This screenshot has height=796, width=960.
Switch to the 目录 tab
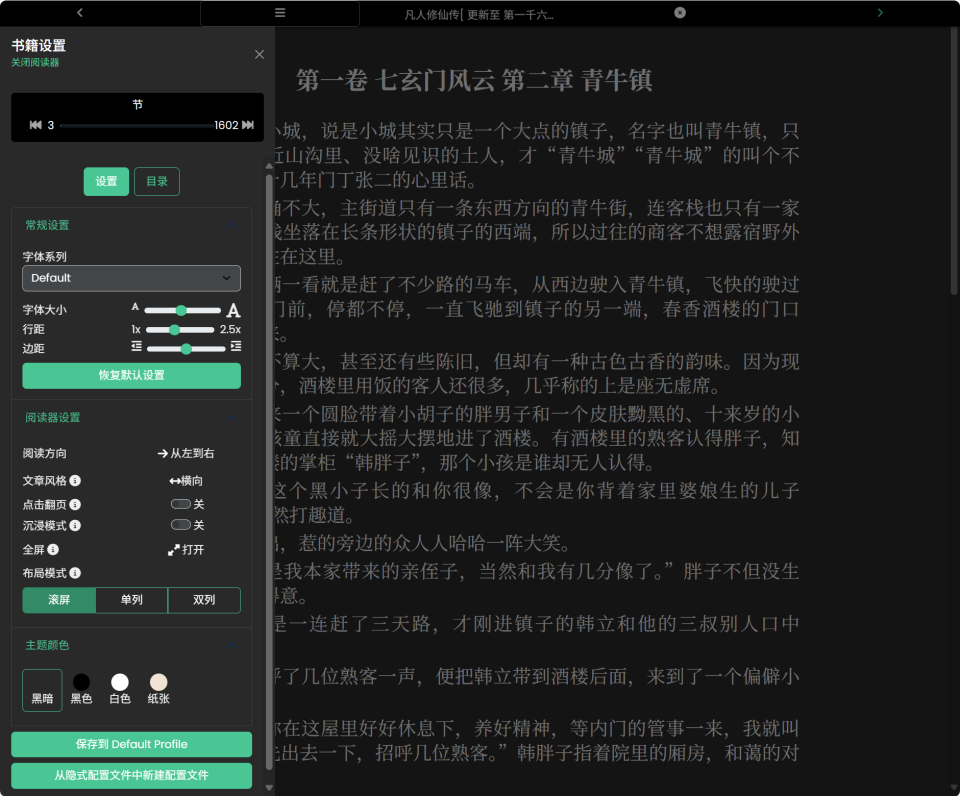(x=157, y=182)
